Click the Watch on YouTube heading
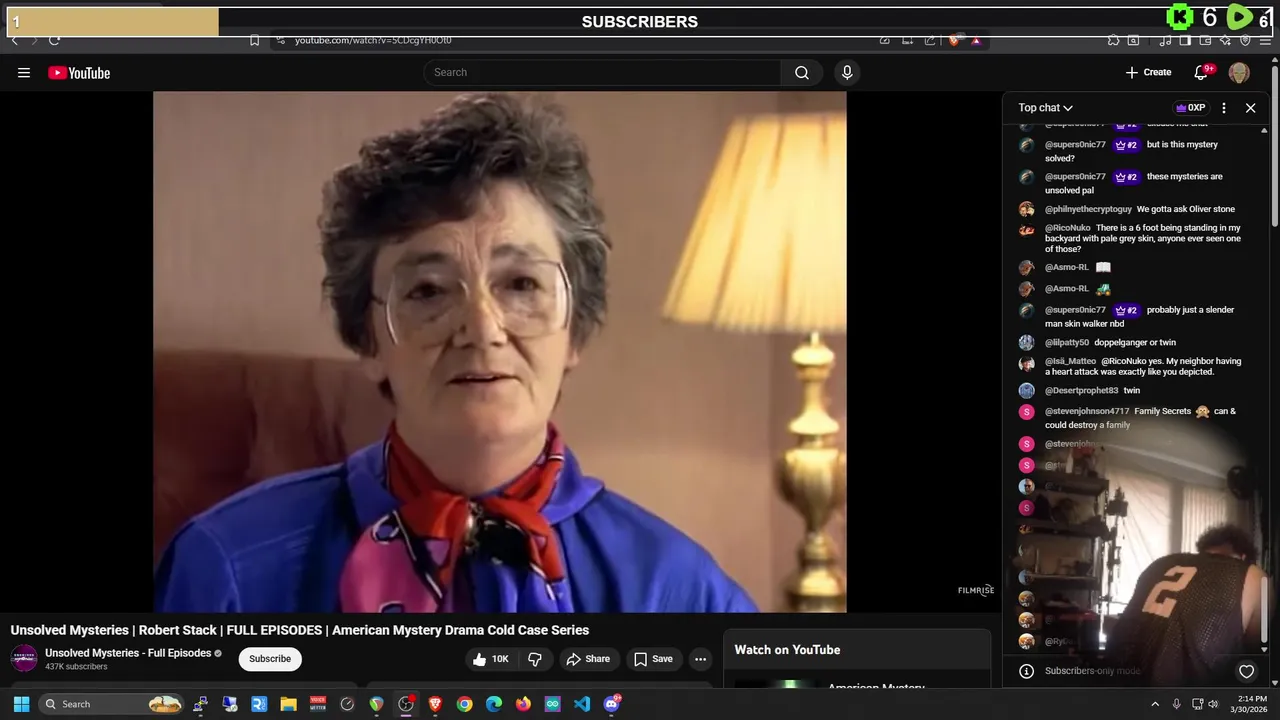Image resolution: width=1280 pixels, height=720 pixels. coord(787,650)
